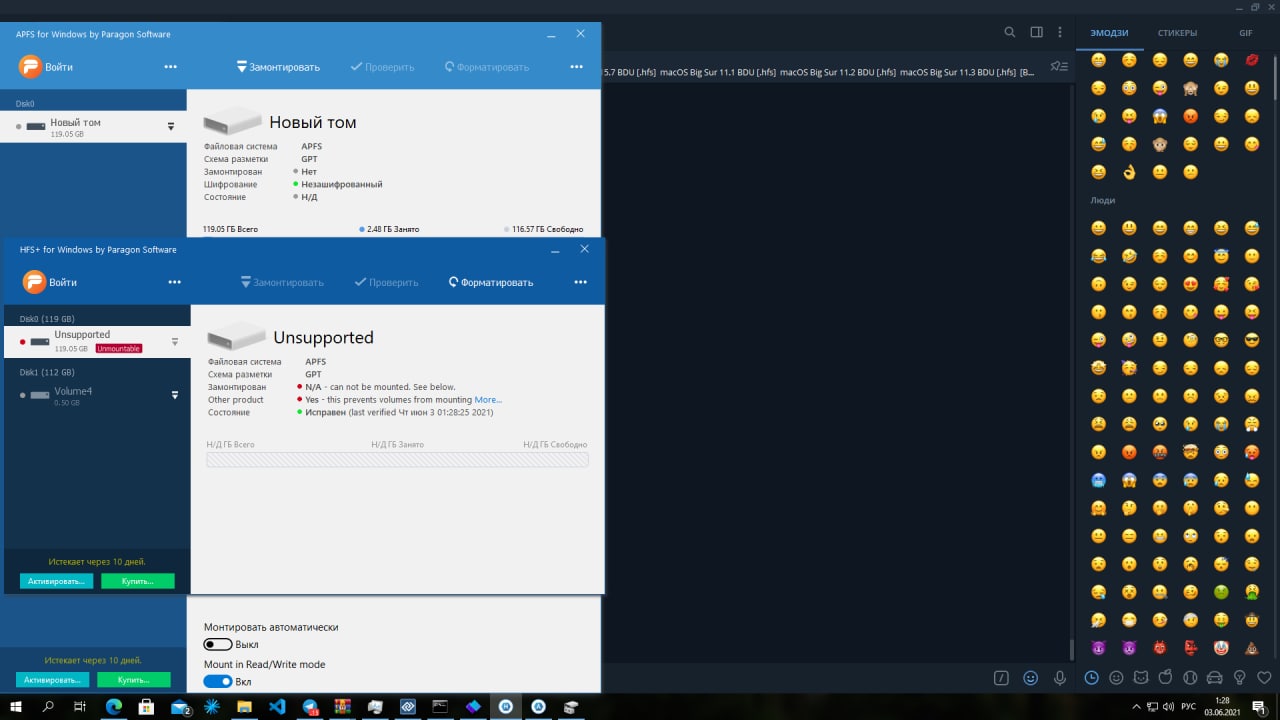Pick the clown face emoji
1280x720 pixels.
click(1221, 647)
